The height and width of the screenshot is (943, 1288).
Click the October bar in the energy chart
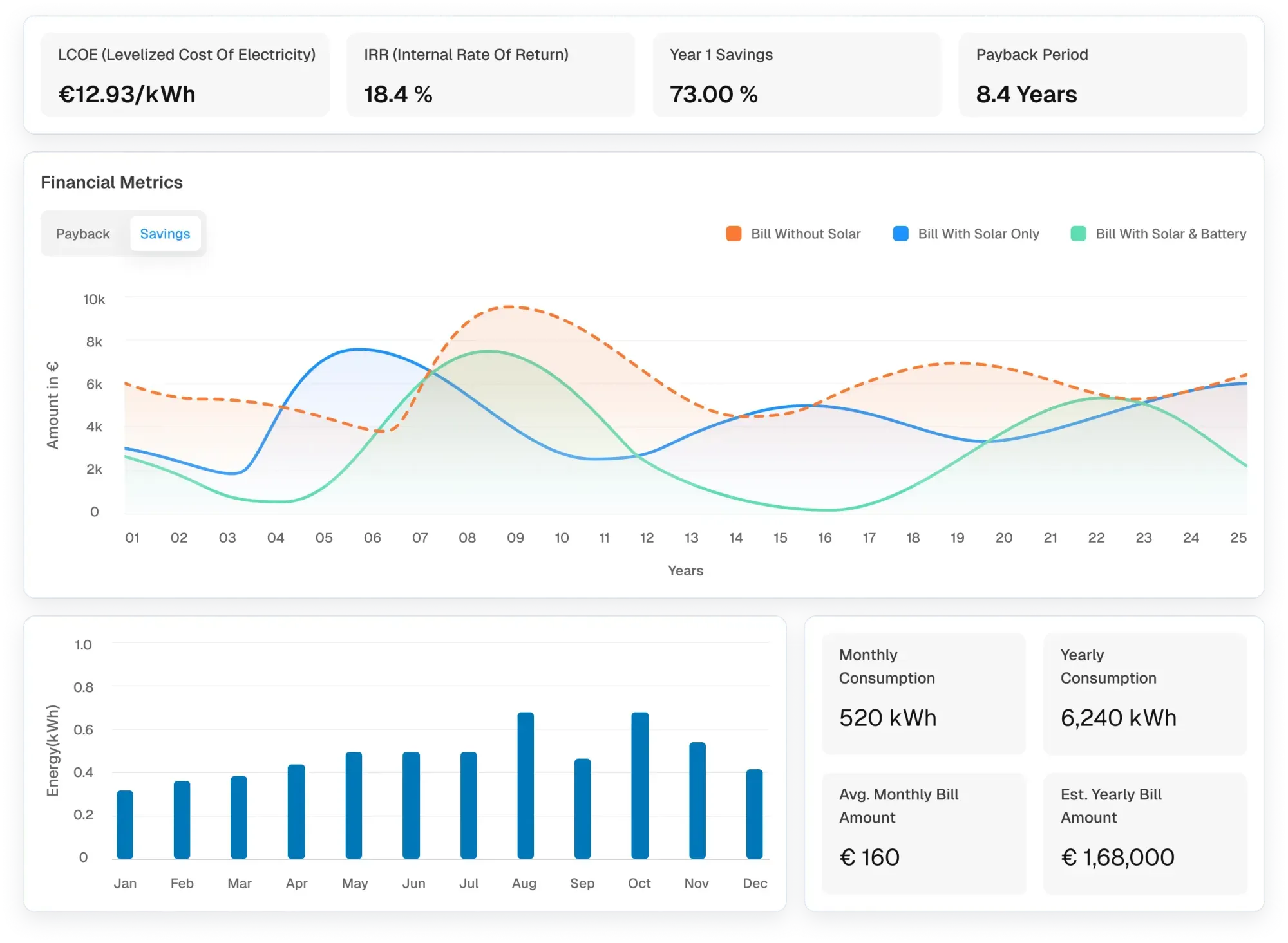pyautogui.click(x=639, y=785)
